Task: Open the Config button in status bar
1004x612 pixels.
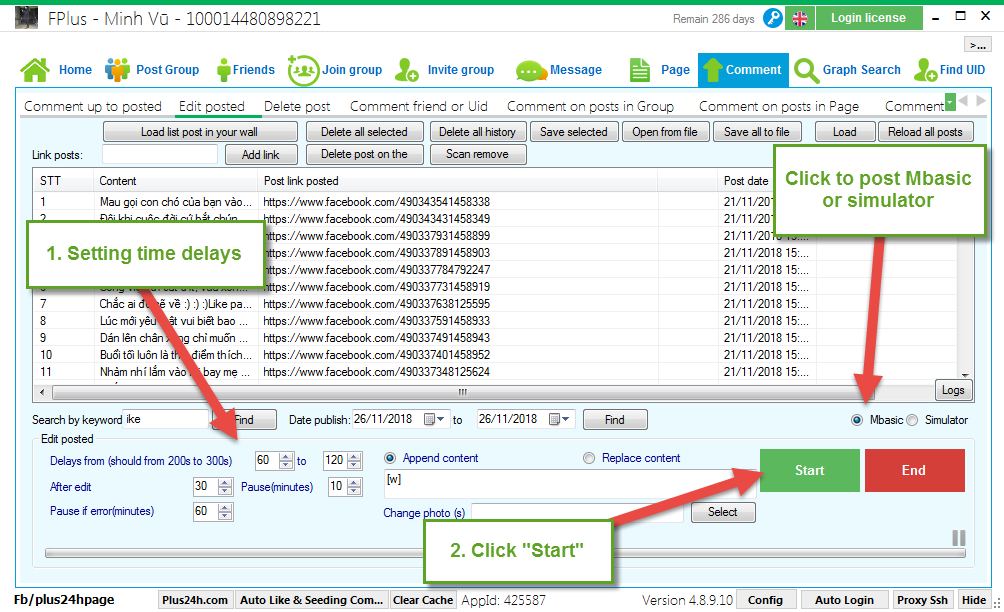Action: (x=765, y=600)
